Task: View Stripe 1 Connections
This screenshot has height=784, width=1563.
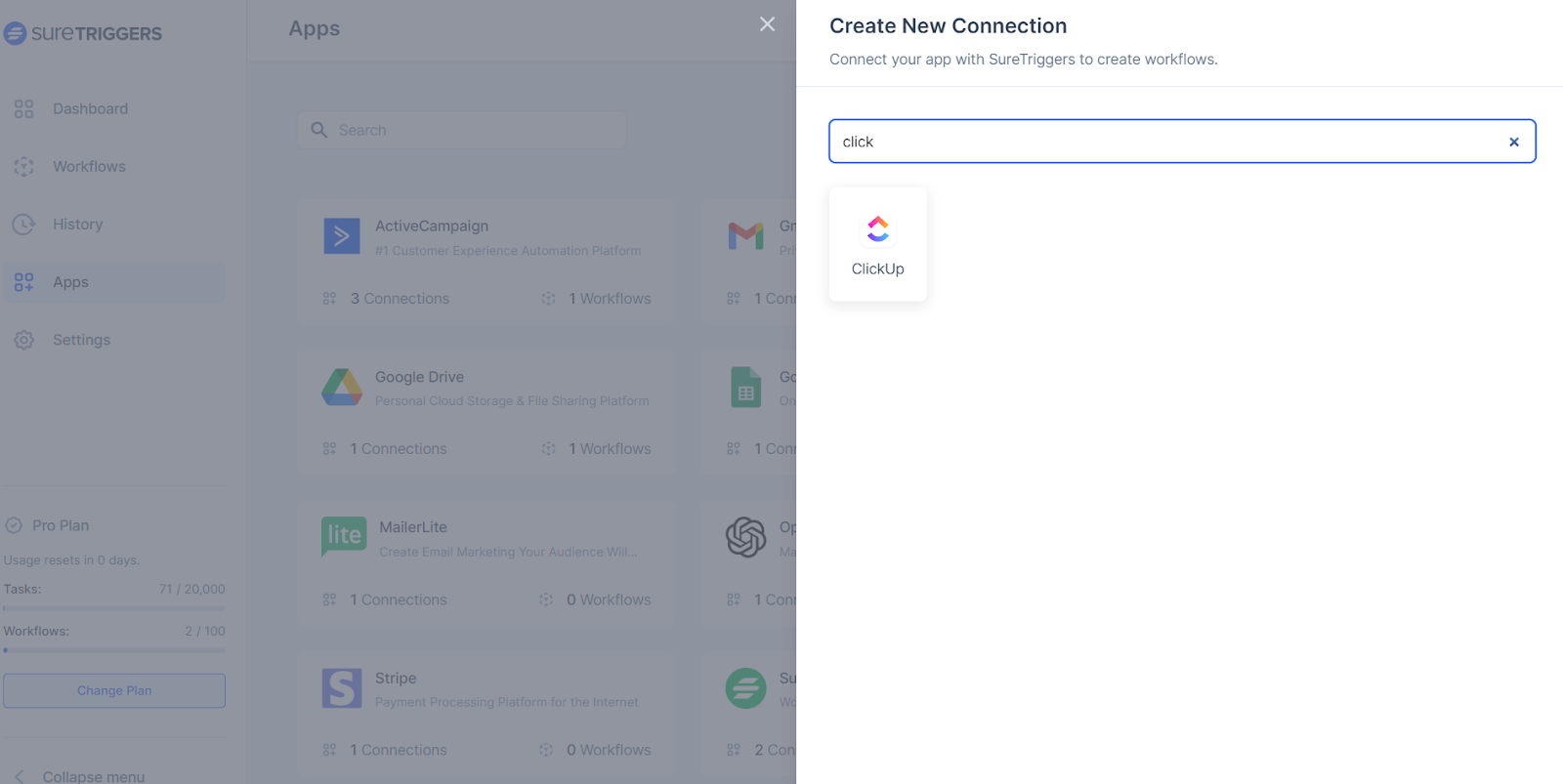Action: tap(385, 750)
